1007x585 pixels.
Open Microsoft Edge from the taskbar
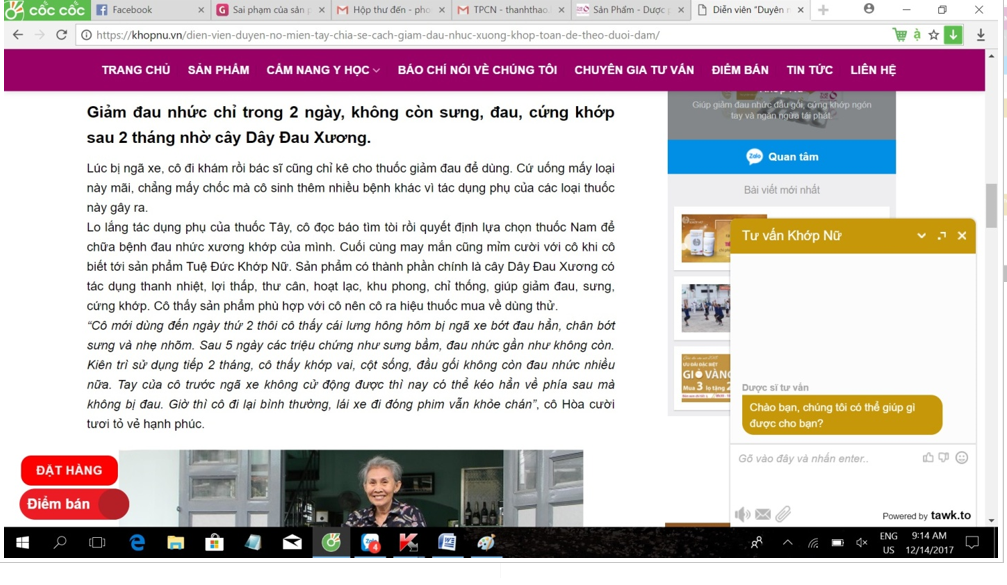(x=137, y=543)
